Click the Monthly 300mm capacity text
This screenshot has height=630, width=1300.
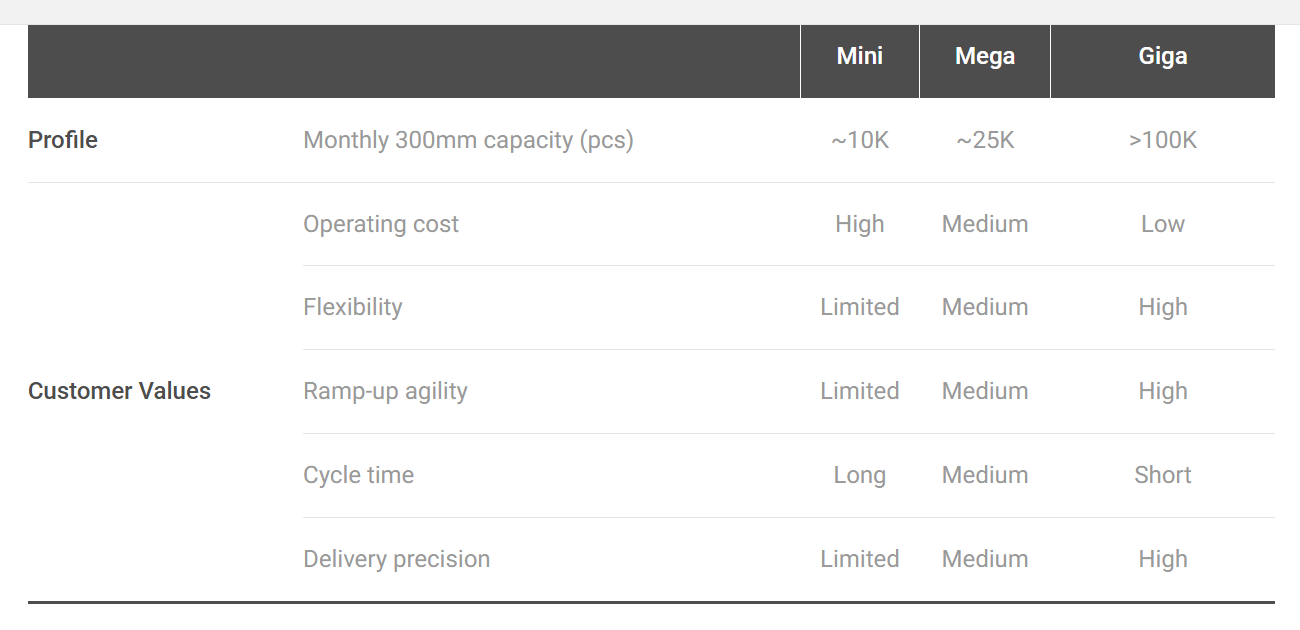(468, 140)
